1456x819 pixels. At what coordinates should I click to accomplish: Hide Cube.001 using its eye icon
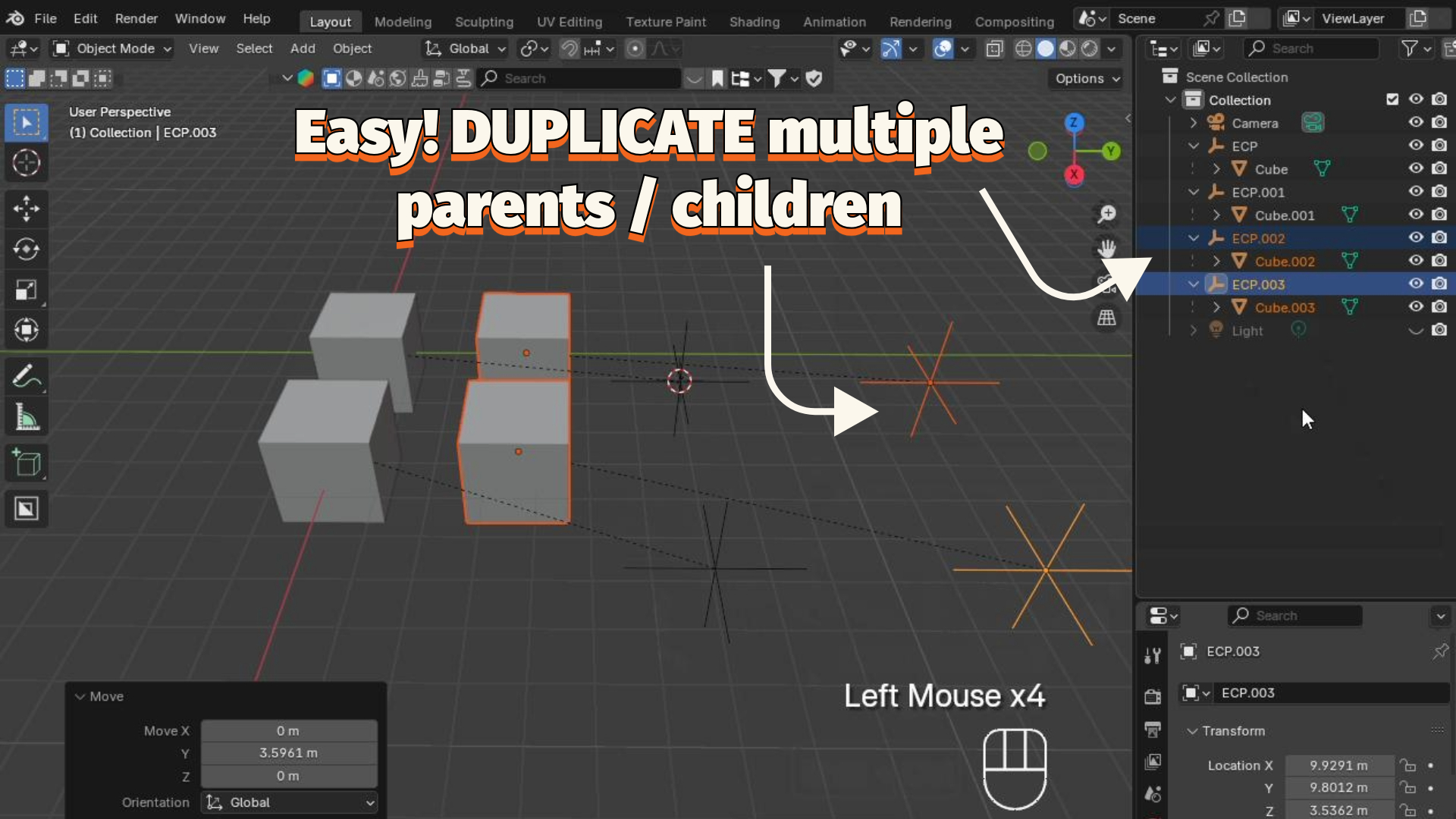[x=1415, y=215]
